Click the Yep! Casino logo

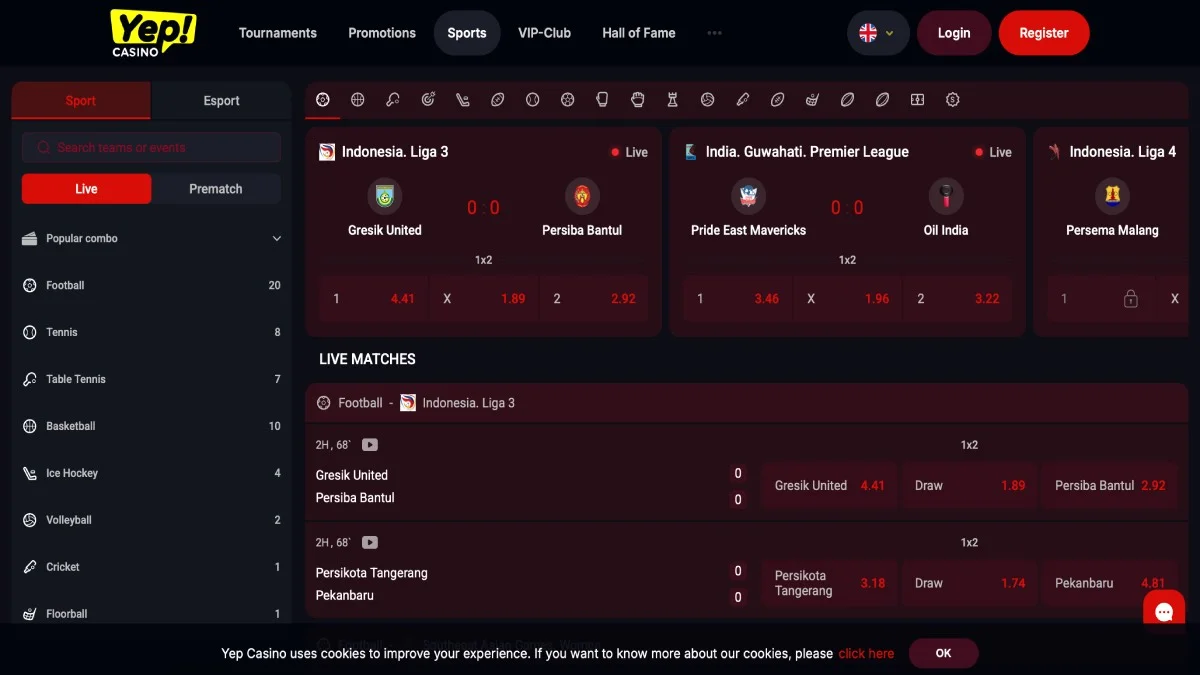pyautogui.click(x=153, y=33)
